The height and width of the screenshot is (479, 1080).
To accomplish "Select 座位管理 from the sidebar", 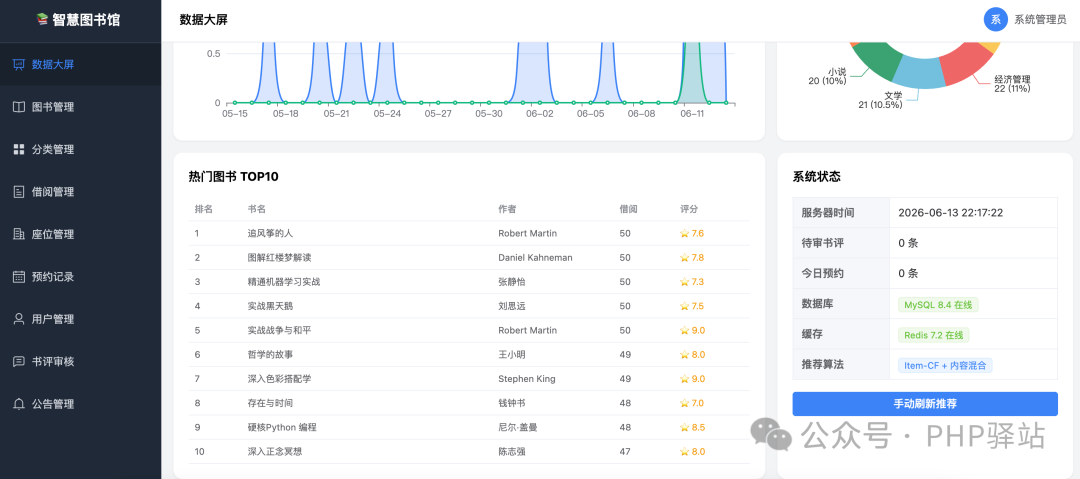I will click(x=81, y=234).
